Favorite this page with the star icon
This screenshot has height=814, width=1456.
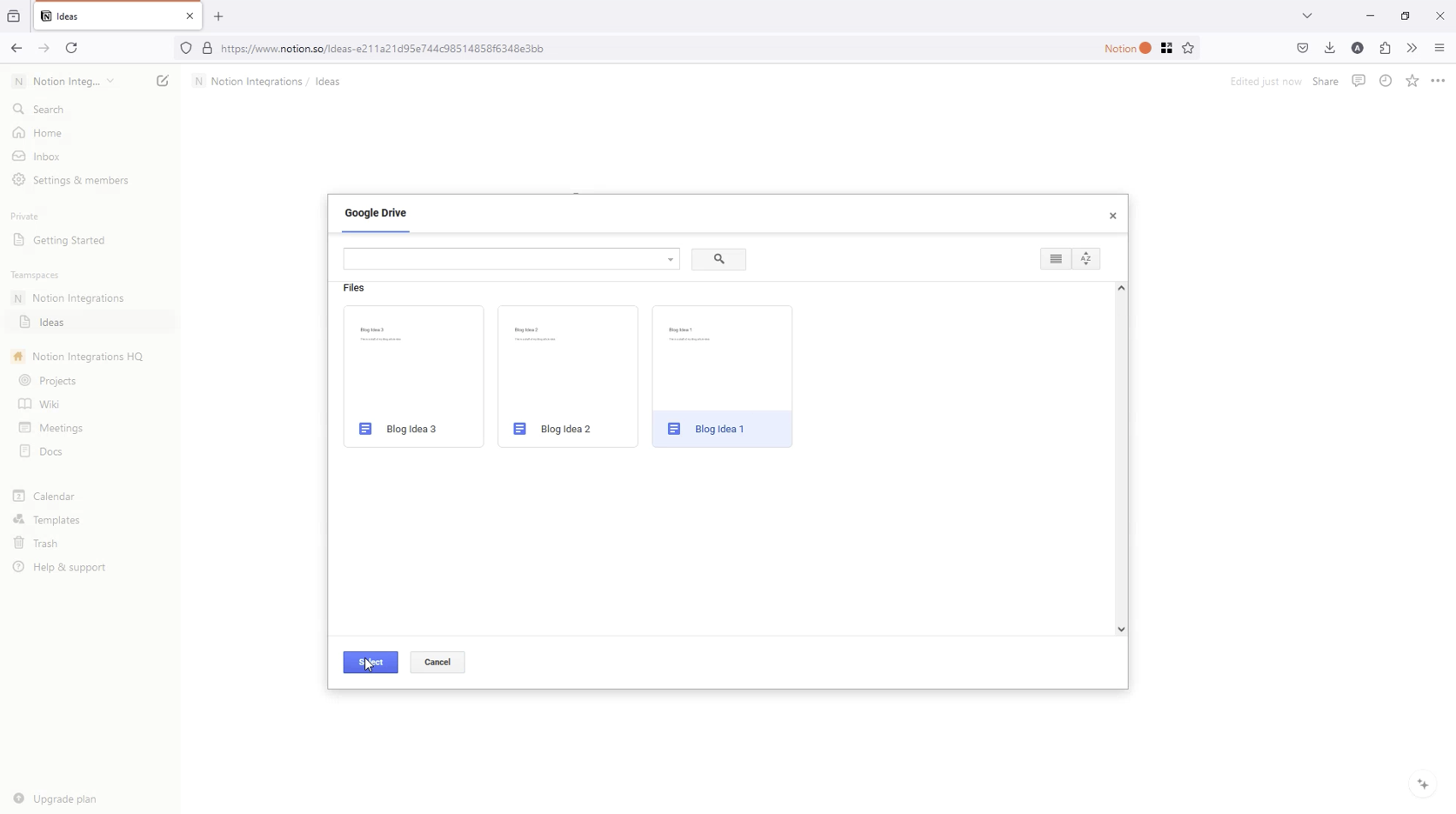tap(1413, 81)
